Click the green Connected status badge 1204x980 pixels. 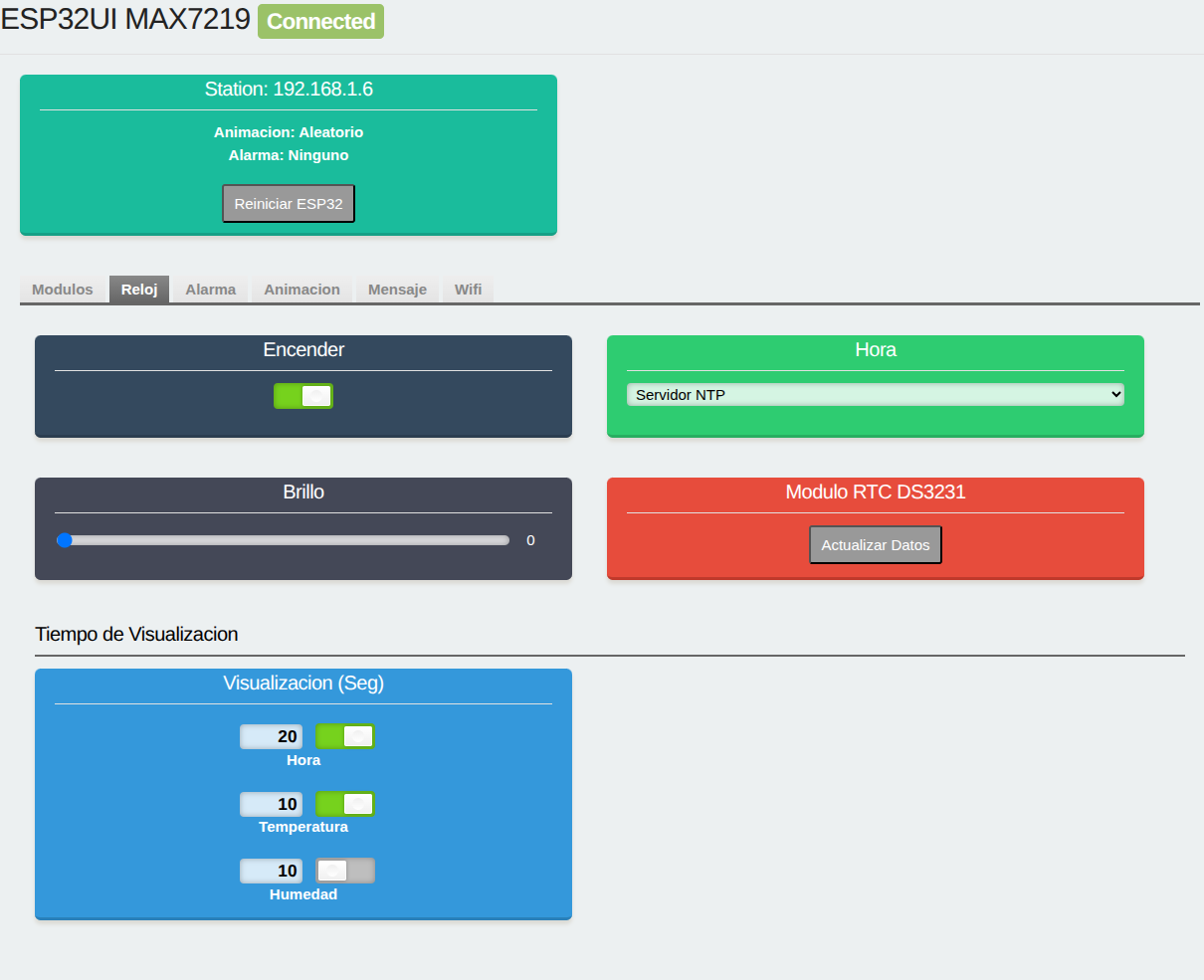point(320,22)
